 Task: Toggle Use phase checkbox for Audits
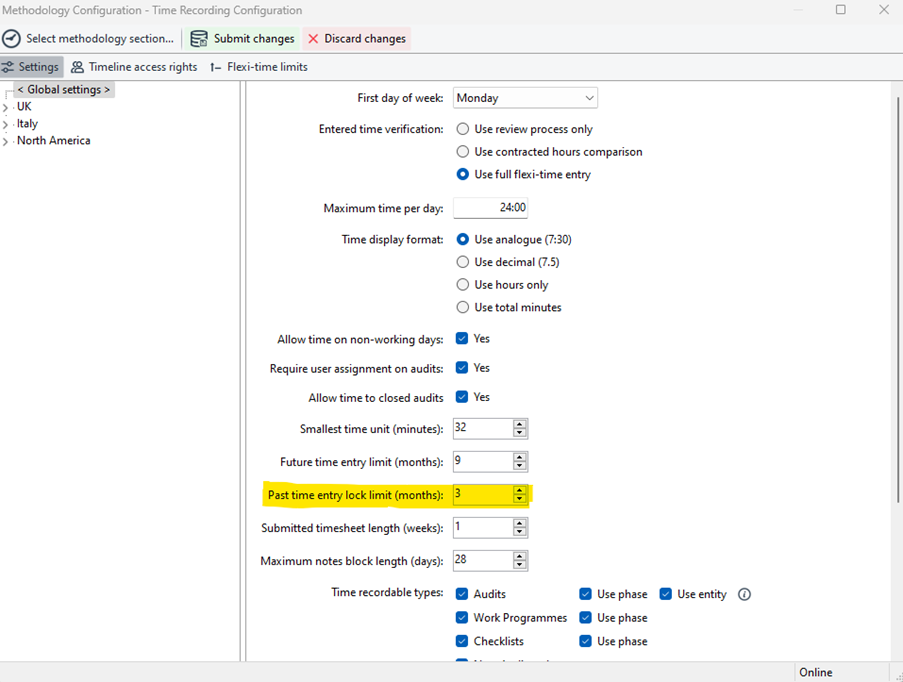[x=586, y=594]
